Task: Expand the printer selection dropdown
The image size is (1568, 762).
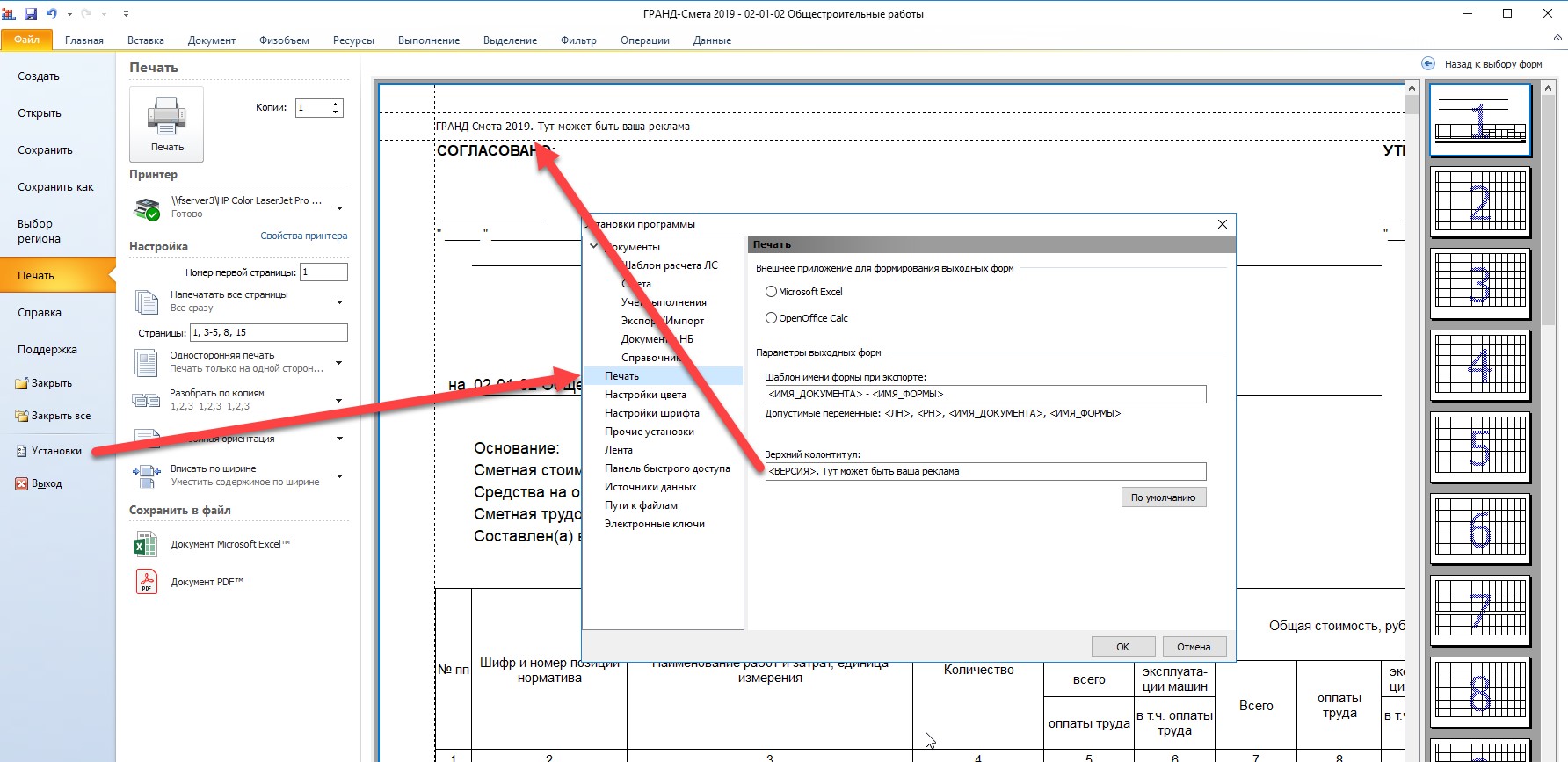Action: [339, 208]
